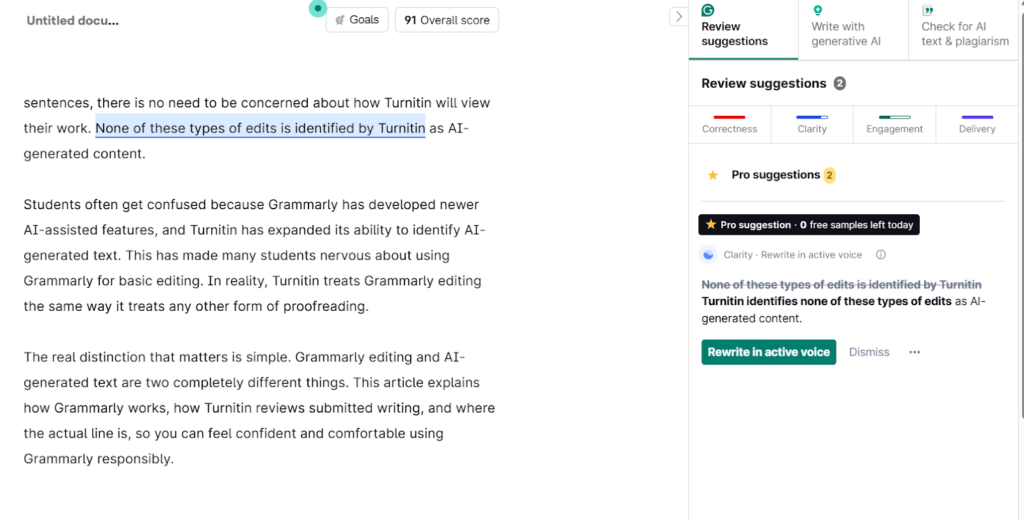This screenshot has height=520, width=1024.
Task: Click the Goals target icon
Action: pyautogui.click(x=340, y=20)
